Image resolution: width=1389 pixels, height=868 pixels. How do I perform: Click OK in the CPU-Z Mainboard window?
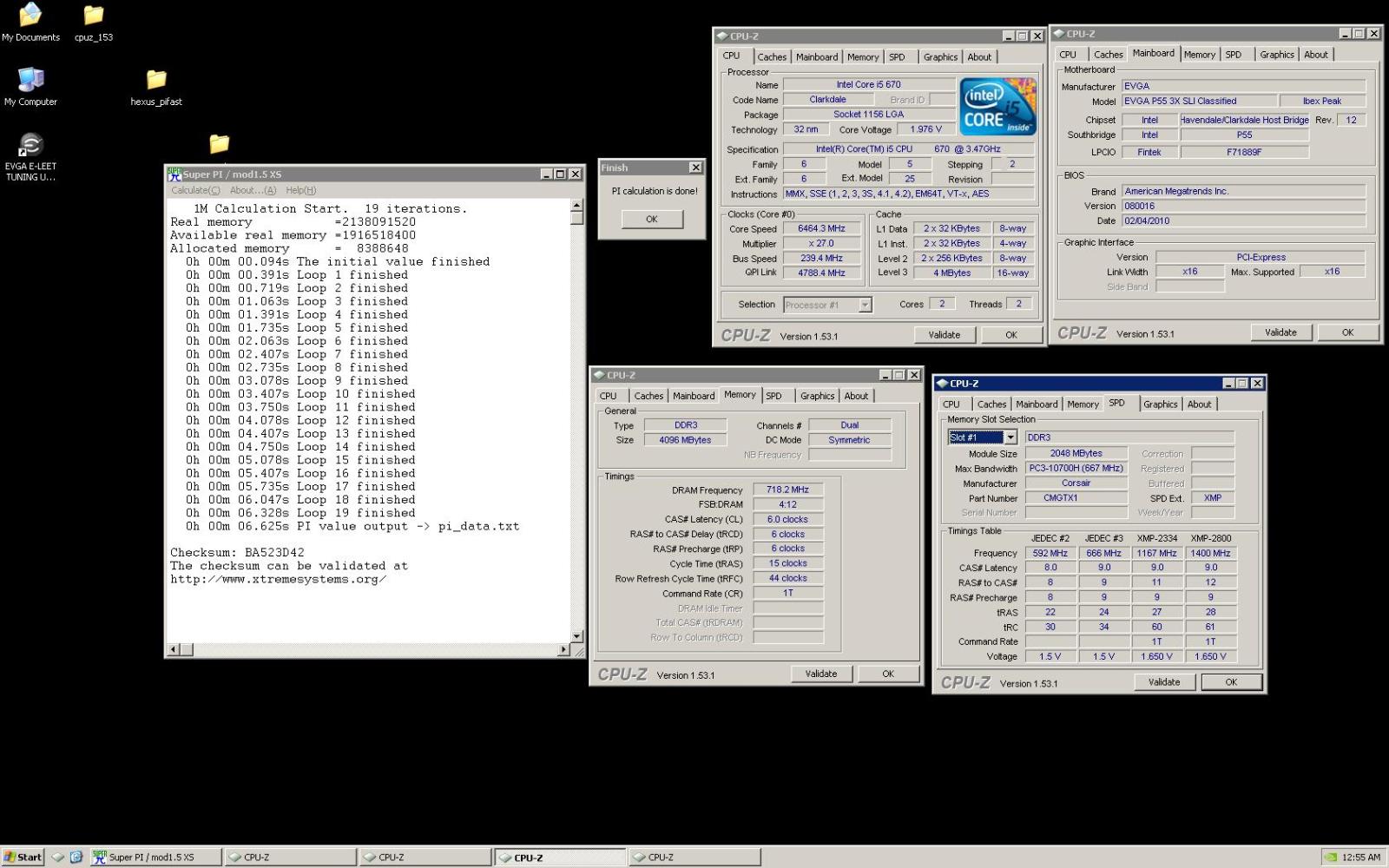coord(1347,332)
